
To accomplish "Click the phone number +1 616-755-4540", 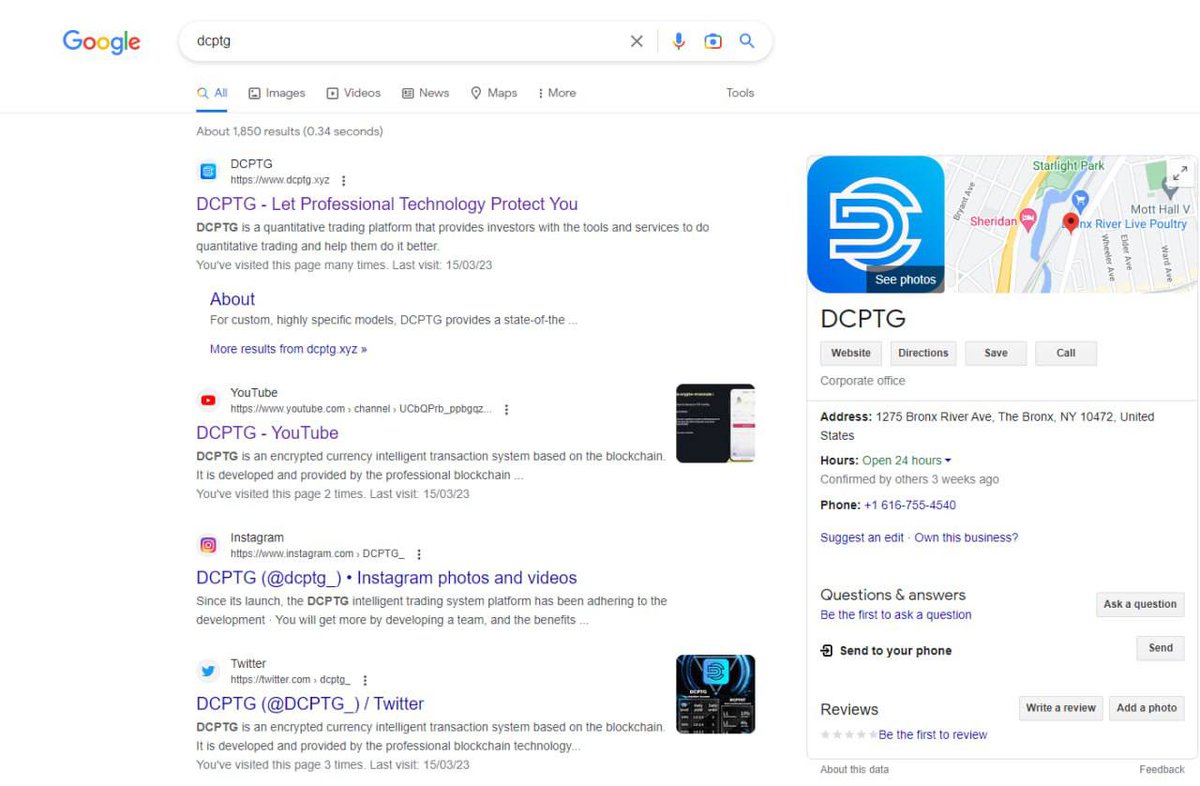I will click(910, 506).
